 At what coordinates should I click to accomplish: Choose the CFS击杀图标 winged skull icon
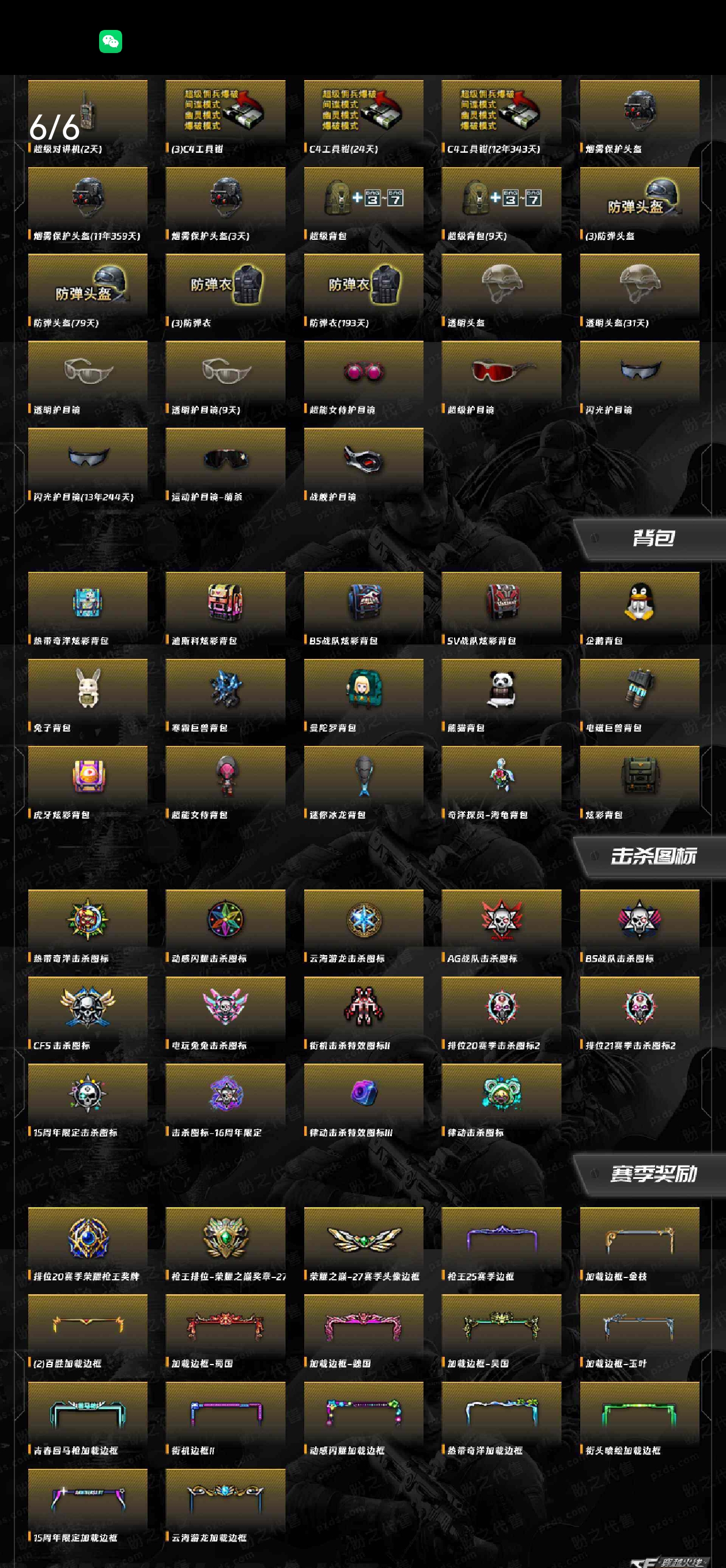coord(88,1007)
